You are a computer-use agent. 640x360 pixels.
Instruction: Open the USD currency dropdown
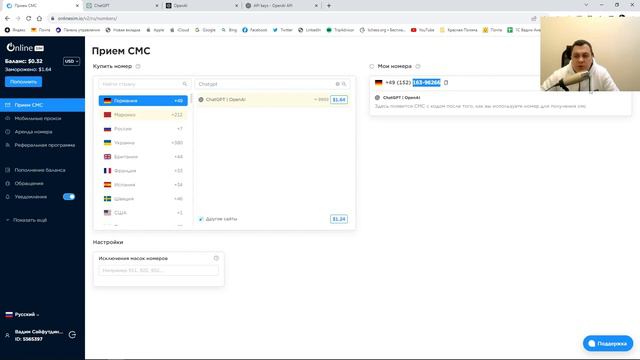[71, 61]
